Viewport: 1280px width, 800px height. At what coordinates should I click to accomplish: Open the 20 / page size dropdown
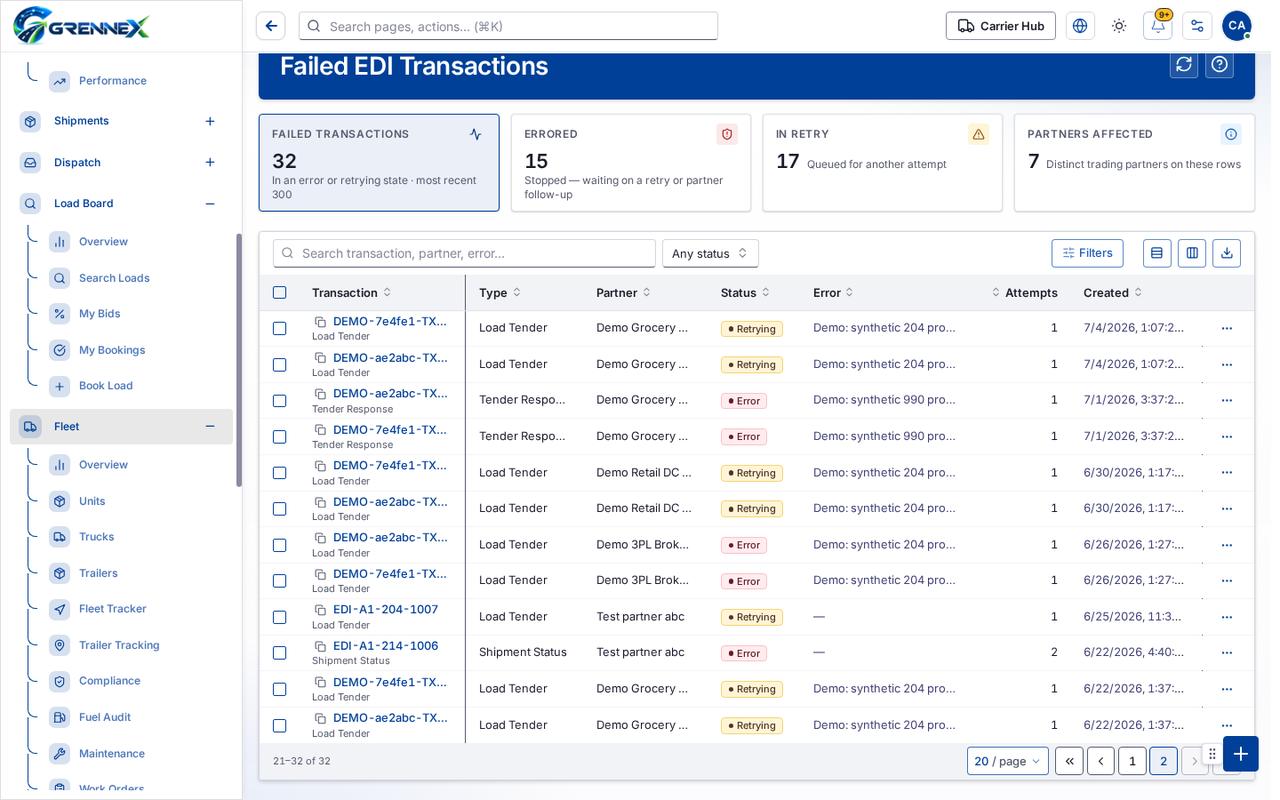click(x=1007, y=761)
